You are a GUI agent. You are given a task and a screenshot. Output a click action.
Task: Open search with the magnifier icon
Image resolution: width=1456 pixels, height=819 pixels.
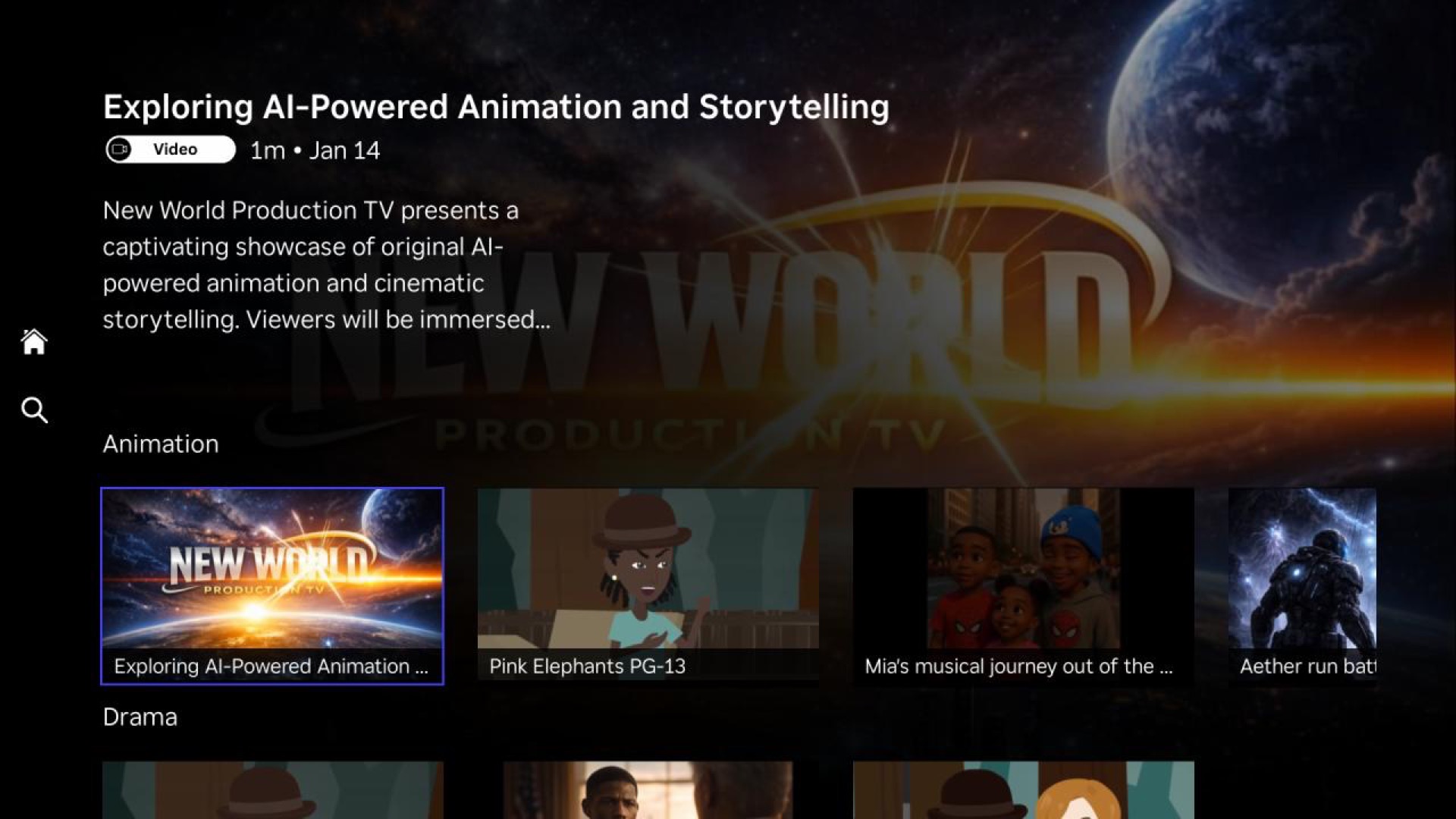tap(34, 409)
